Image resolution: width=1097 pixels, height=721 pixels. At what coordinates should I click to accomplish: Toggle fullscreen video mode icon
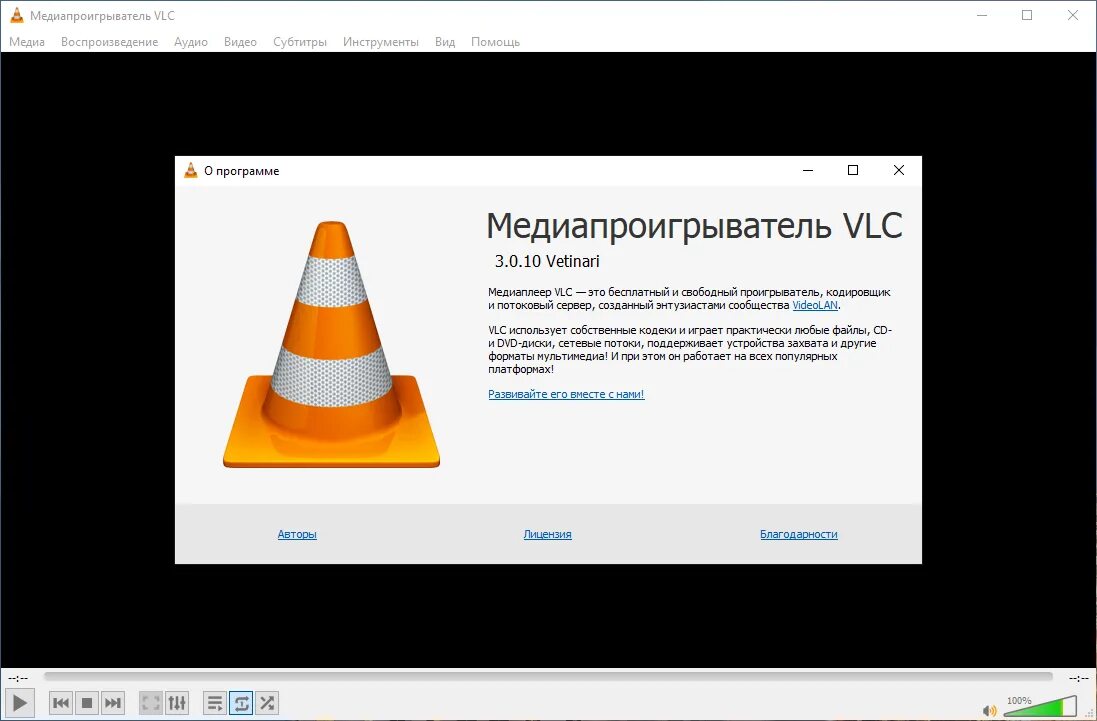pos(150,702)
